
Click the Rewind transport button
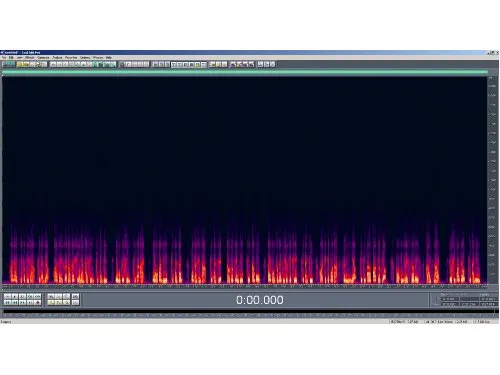tap(15, 302)
